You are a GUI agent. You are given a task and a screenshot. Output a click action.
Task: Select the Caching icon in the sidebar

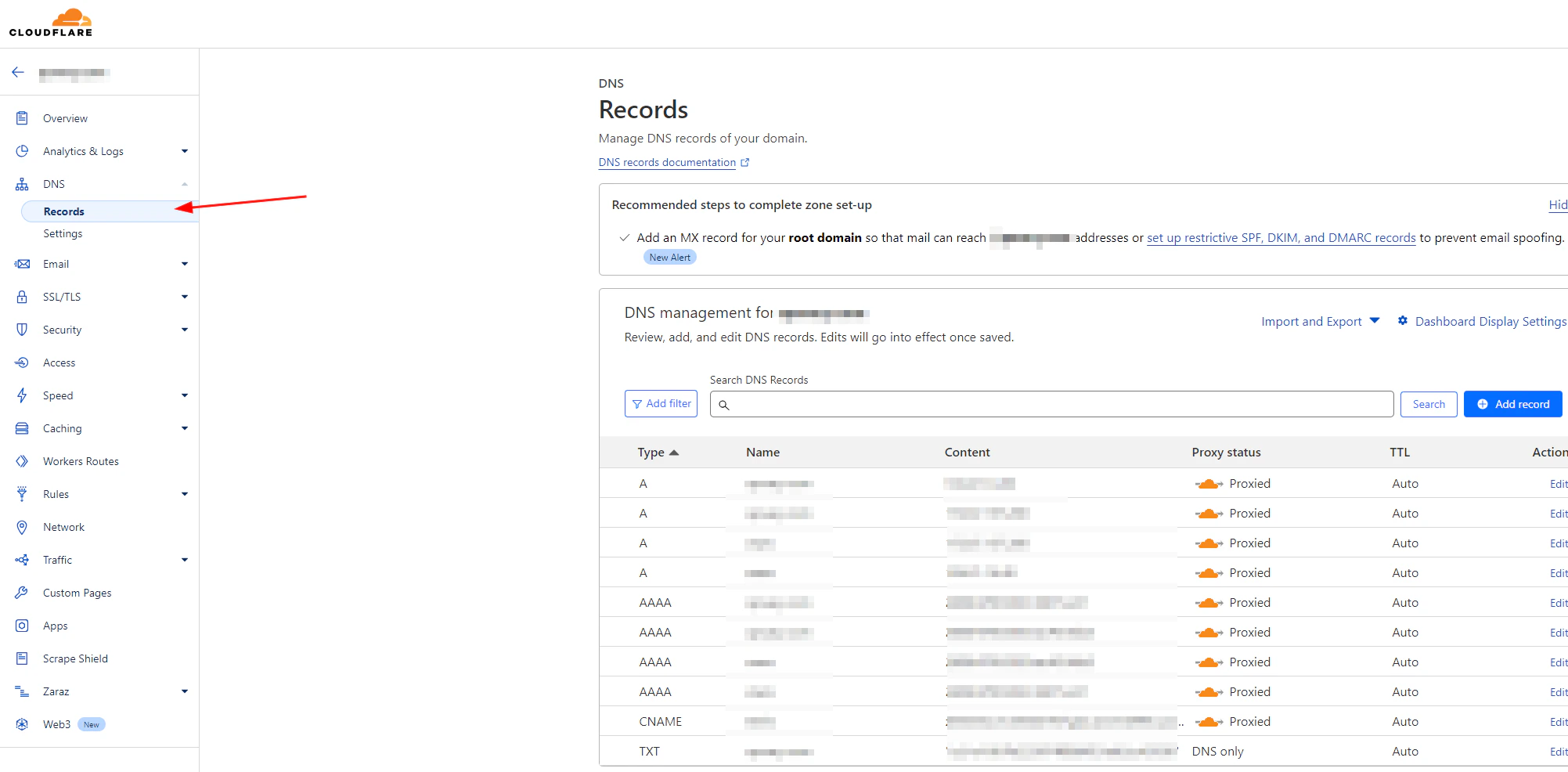tap(23, 427)
